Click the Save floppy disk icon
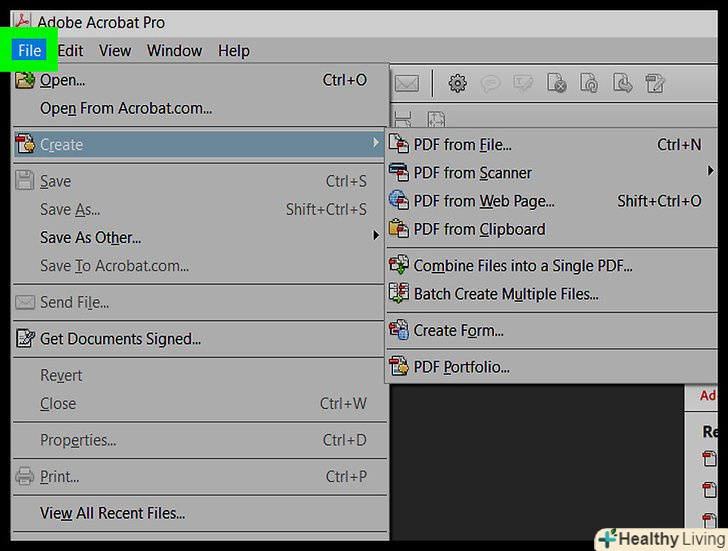Viewport: 728px width, 551px height. click(x=24, y=181)
